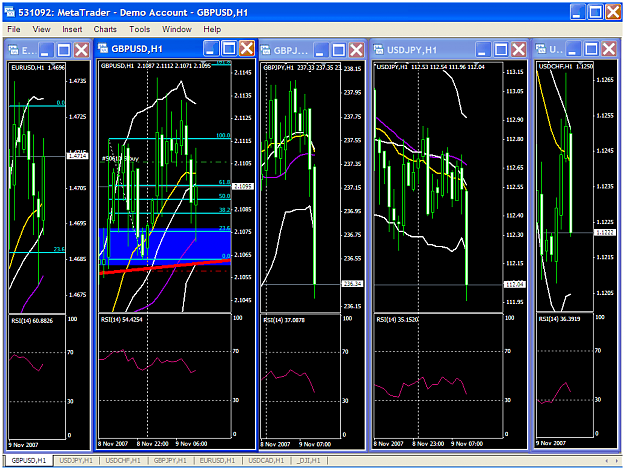This screenshot has height=470, width=625.
Task: Minimize the GBPUSD,H1 chart window
Action: pos(211,49)
